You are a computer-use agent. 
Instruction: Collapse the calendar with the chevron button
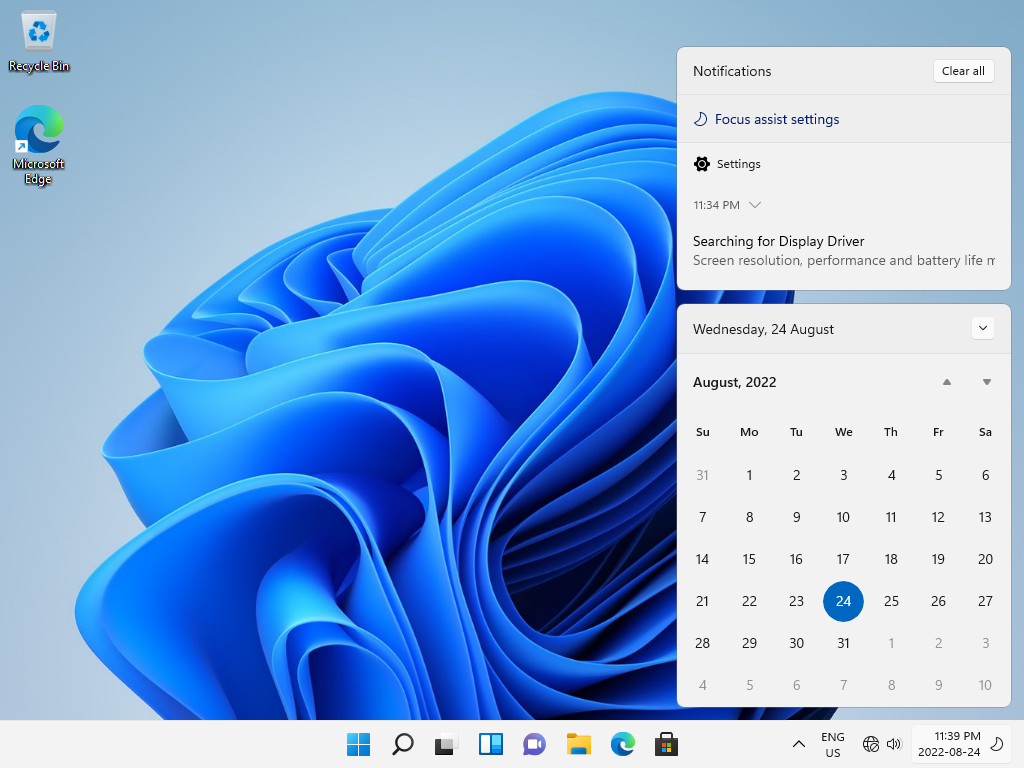983,328
